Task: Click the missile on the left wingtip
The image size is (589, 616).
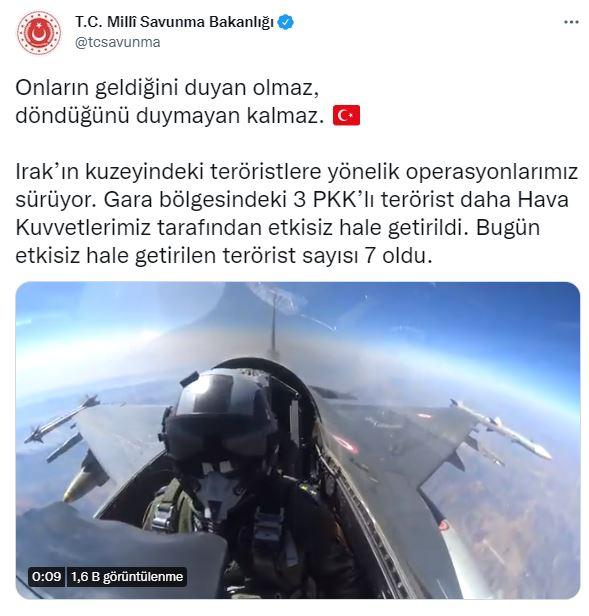Action: point(61,419)
